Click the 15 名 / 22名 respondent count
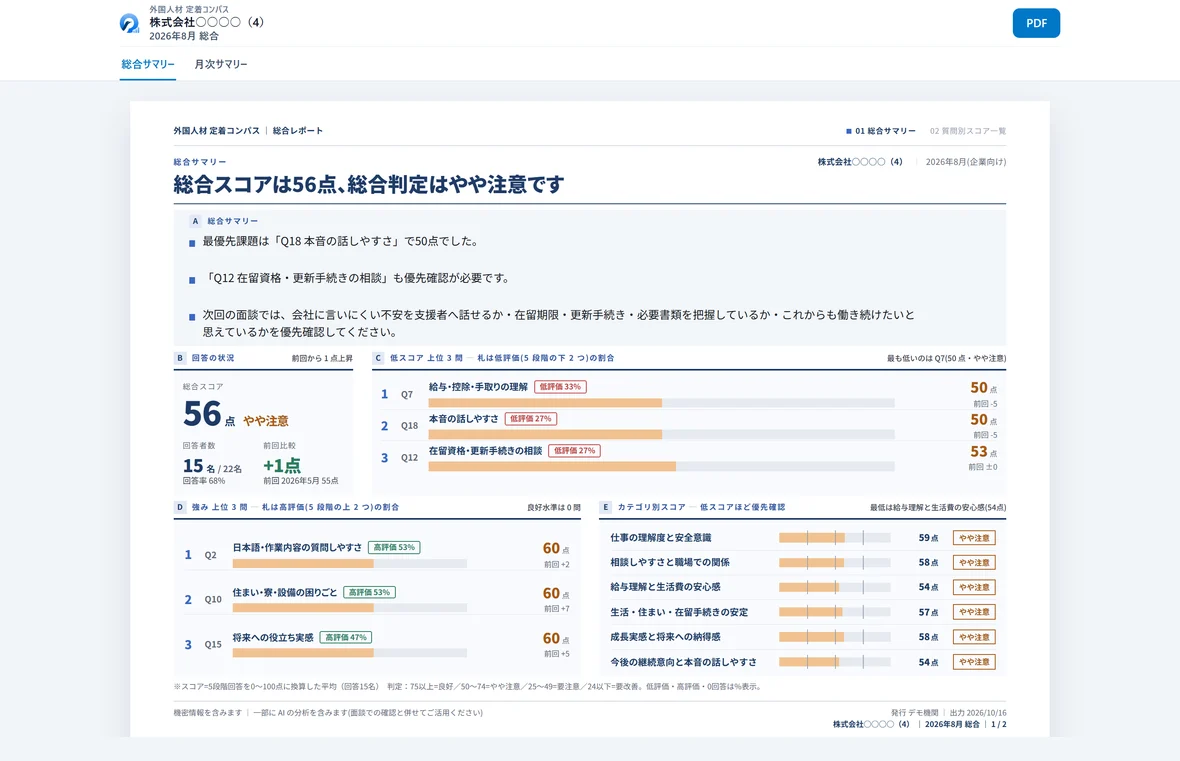The width and height of the screenshot is (1180, 761). pos(212,467)
